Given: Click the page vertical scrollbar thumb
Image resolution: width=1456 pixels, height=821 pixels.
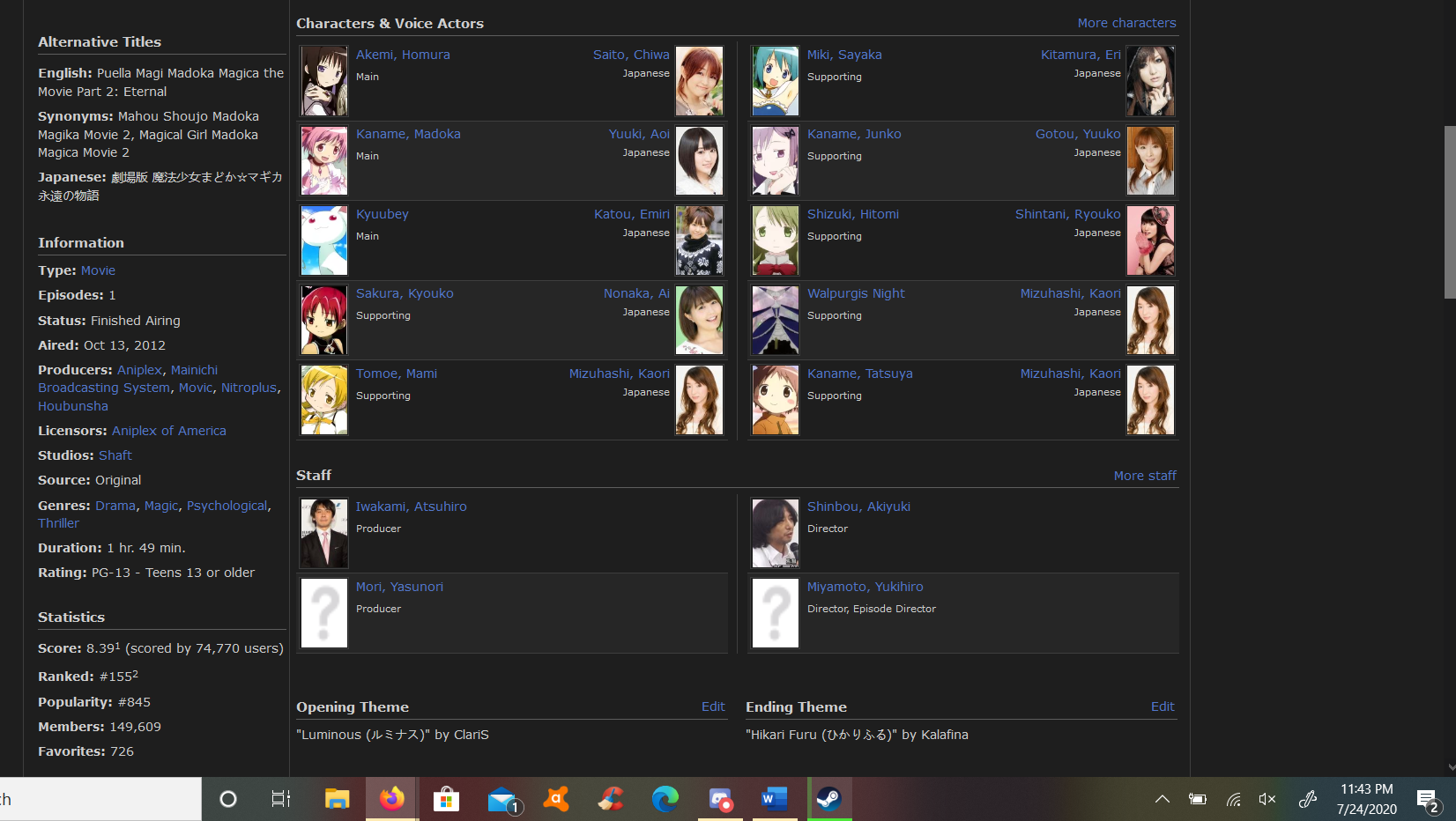Looking at the screenshot, I should click(x=1449, y=211).
